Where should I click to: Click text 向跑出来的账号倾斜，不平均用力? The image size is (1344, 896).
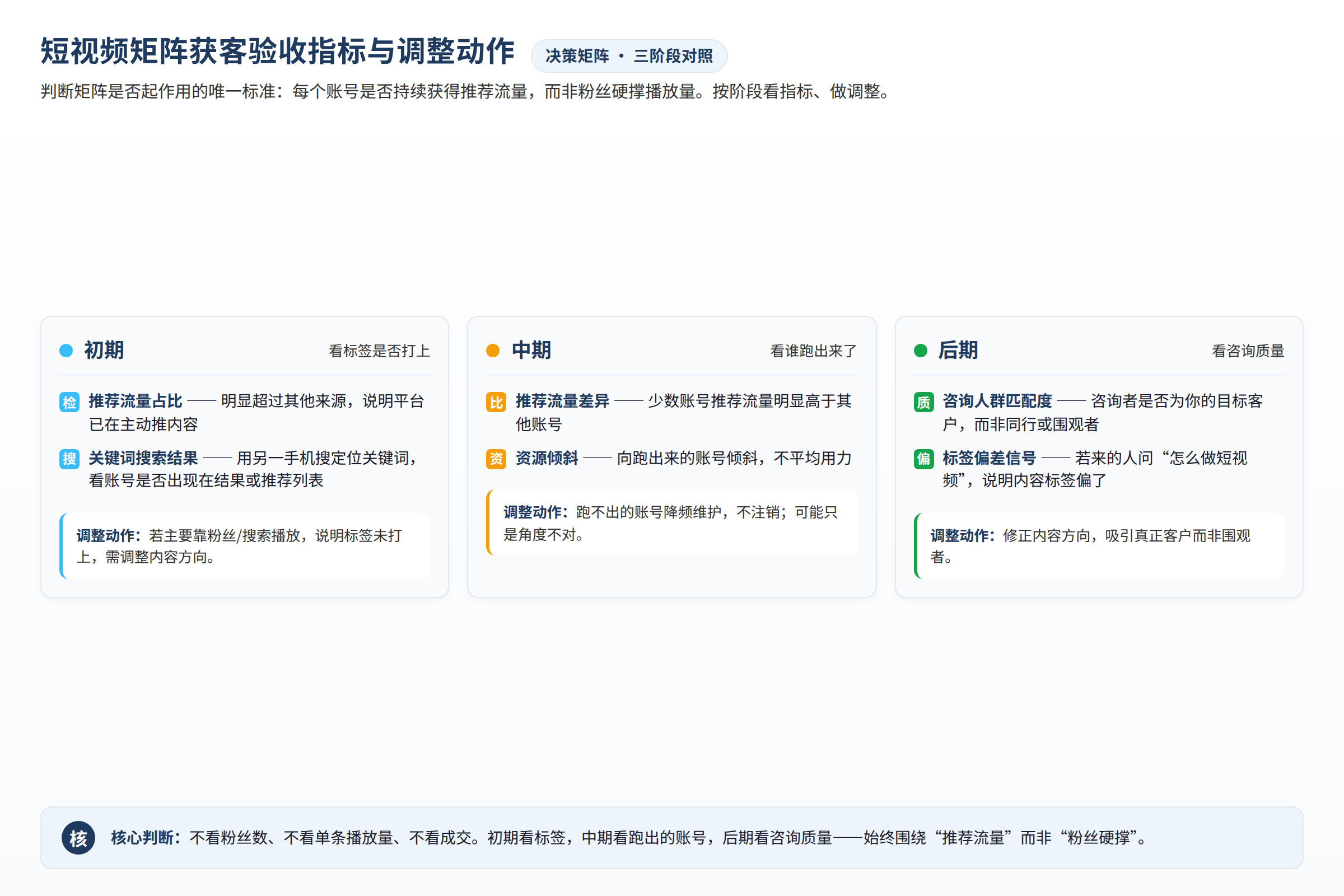tap(734, 458)
